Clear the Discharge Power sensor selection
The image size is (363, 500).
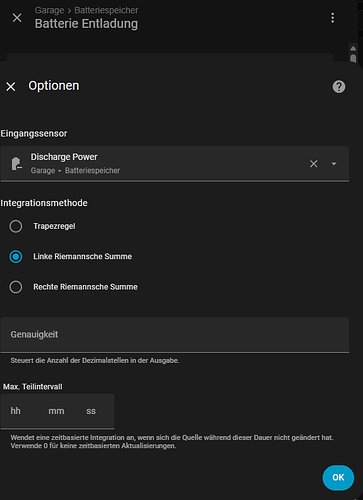(313, 164)
